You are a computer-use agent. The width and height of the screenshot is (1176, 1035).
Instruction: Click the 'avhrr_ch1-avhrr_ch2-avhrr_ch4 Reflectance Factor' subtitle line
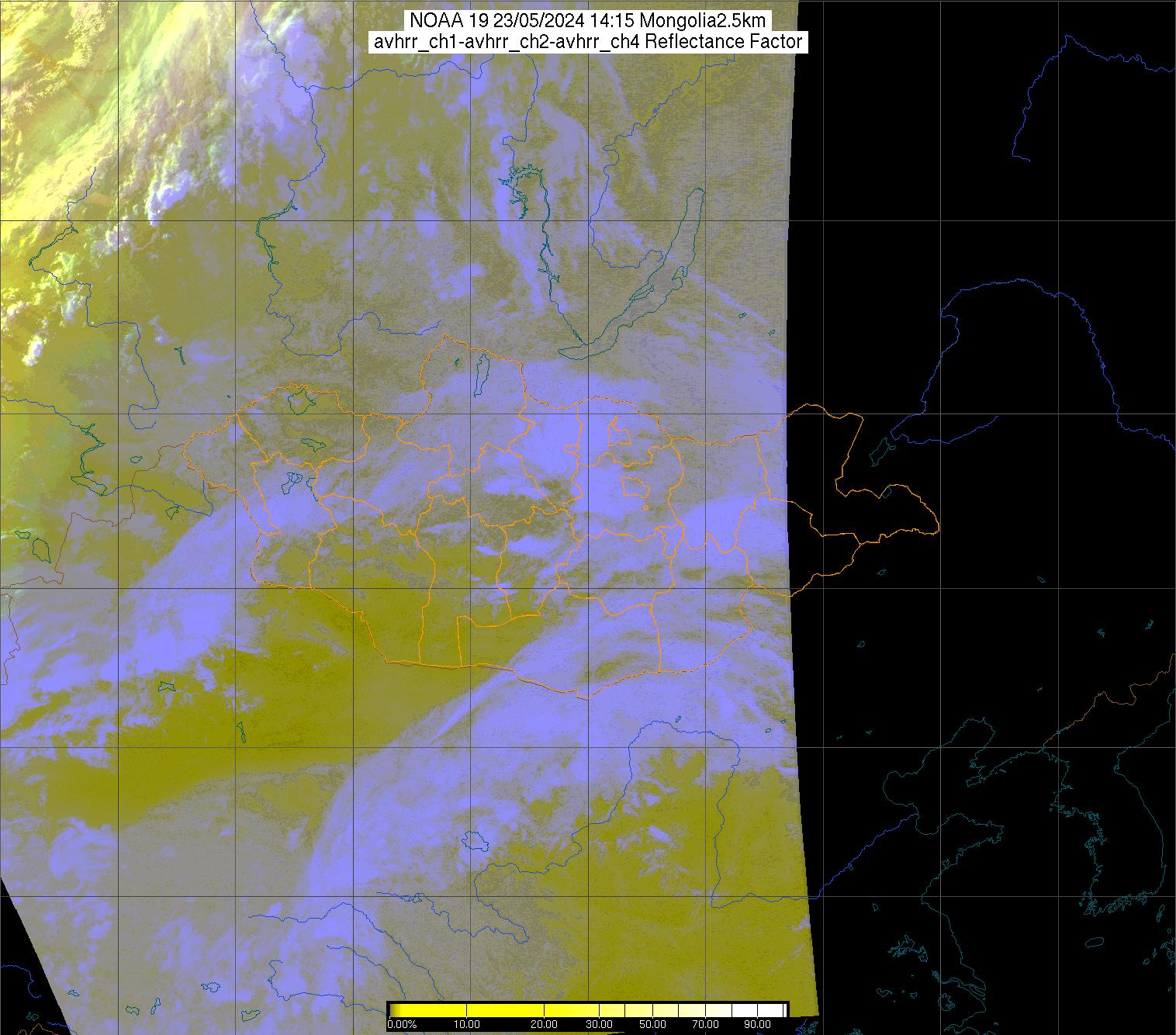tap(588, 42)
